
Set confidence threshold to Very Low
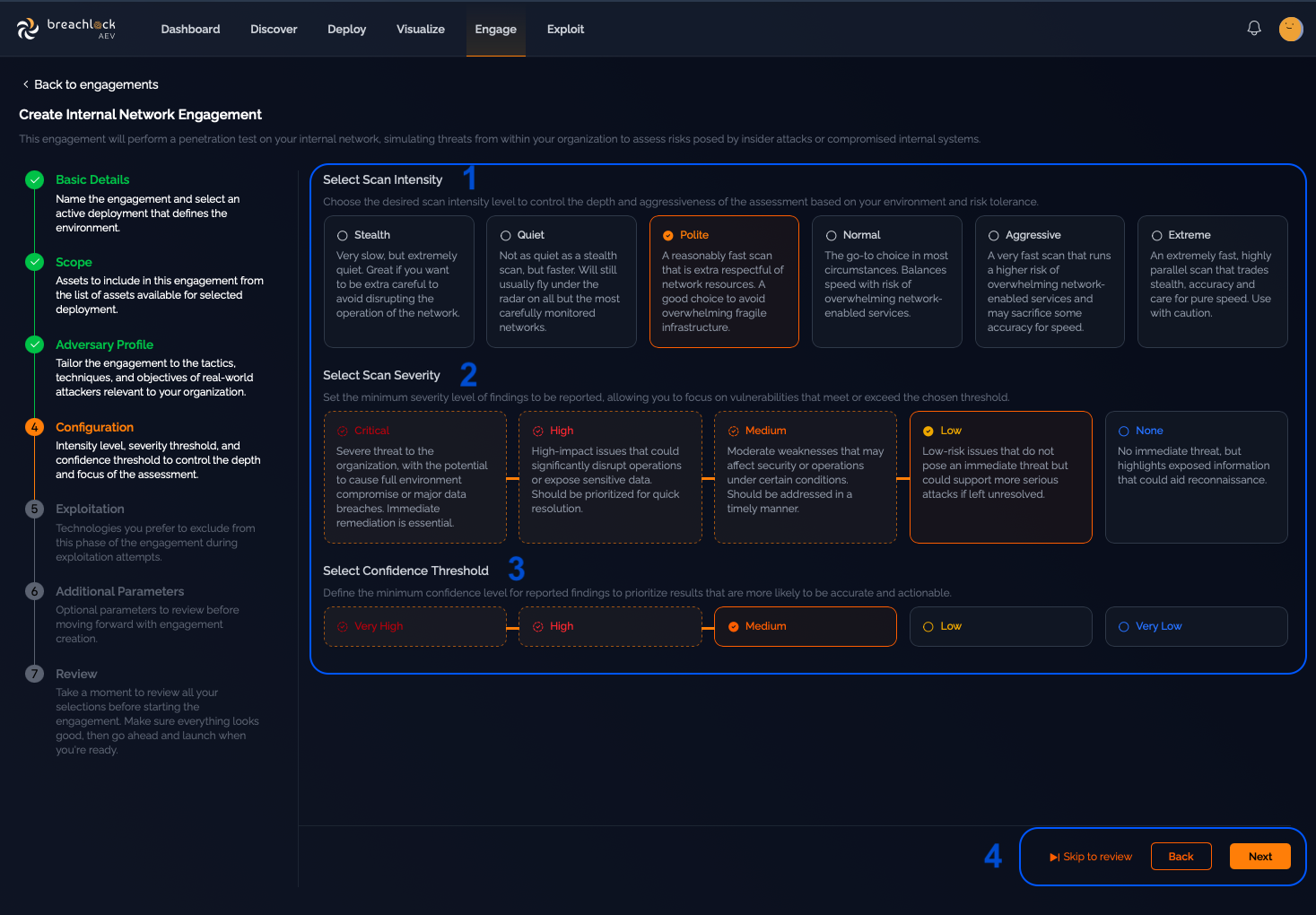coord(1197,626)
